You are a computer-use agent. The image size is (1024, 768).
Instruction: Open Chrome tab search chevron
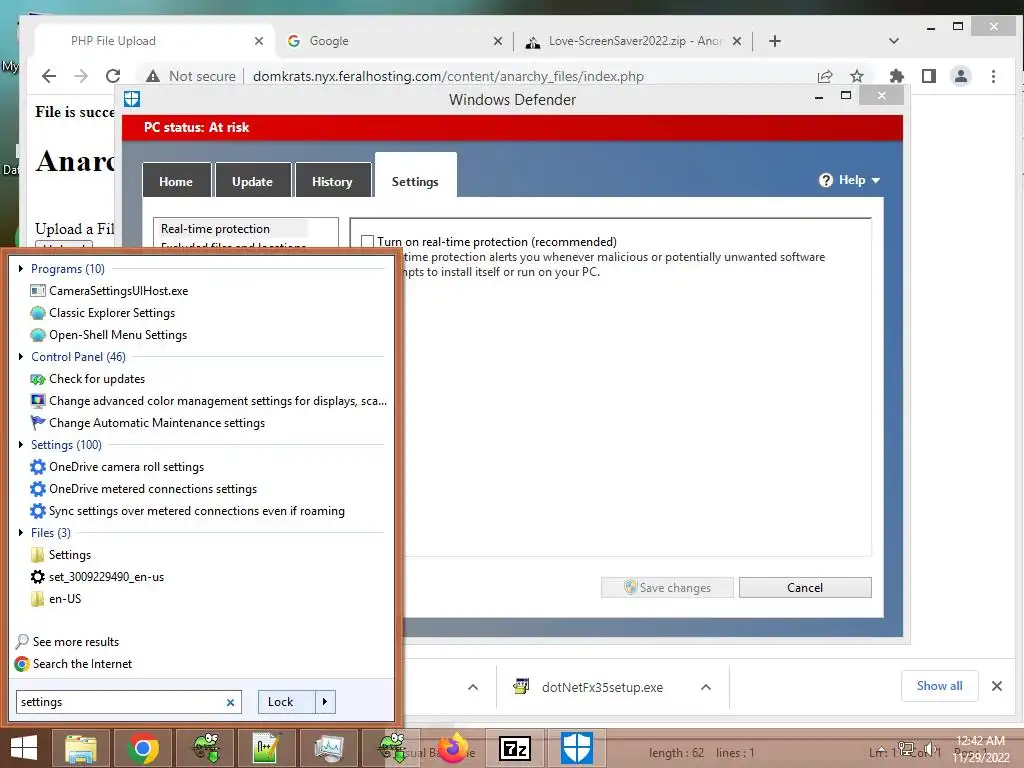coord(894,41)
